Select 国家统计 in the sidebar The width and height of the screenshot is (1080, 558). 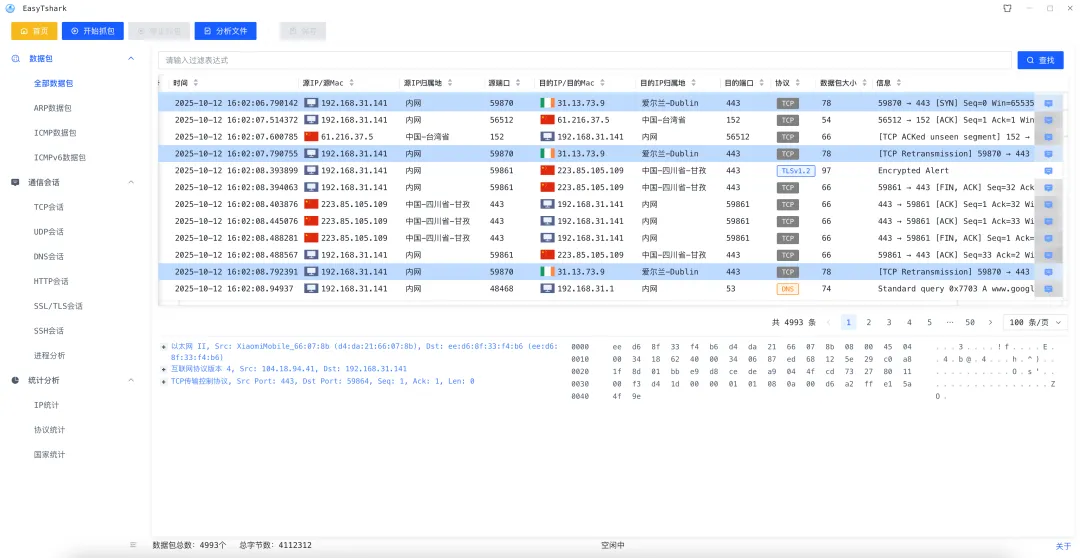point(49,455)
